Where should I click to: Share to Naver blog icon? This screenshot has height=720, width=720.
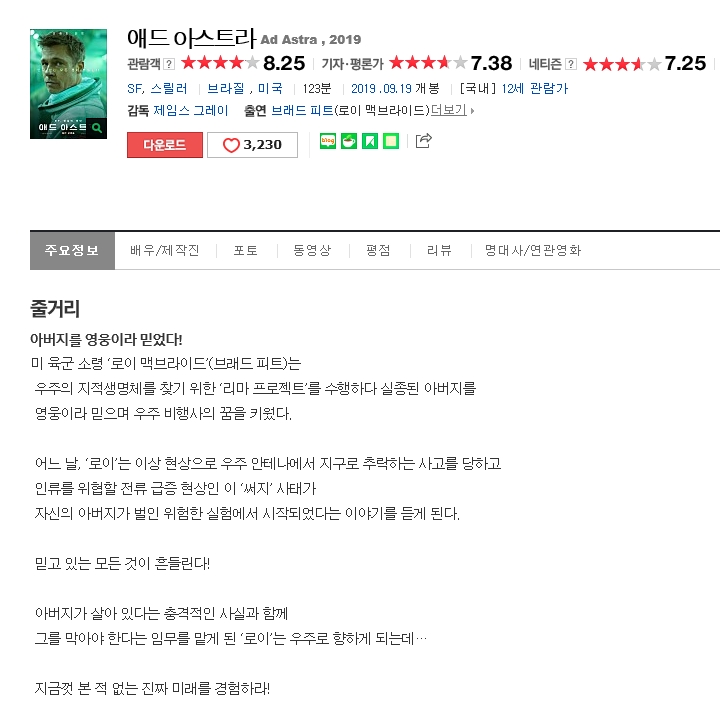[328, 141]
